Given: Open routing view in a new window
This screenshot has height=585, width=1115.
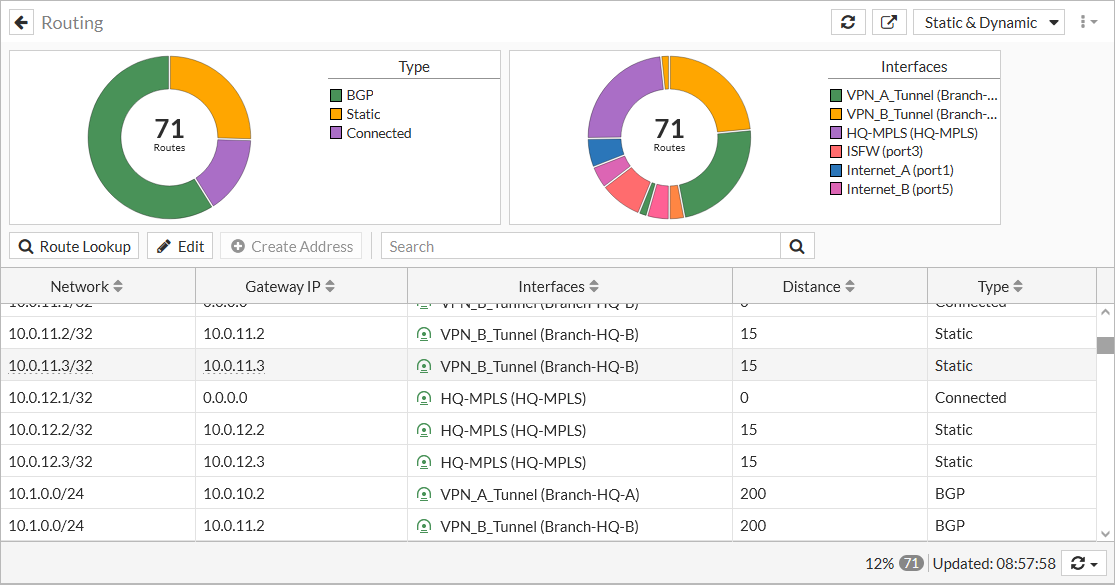Looking at the screenshot, I should click(889, 21).
